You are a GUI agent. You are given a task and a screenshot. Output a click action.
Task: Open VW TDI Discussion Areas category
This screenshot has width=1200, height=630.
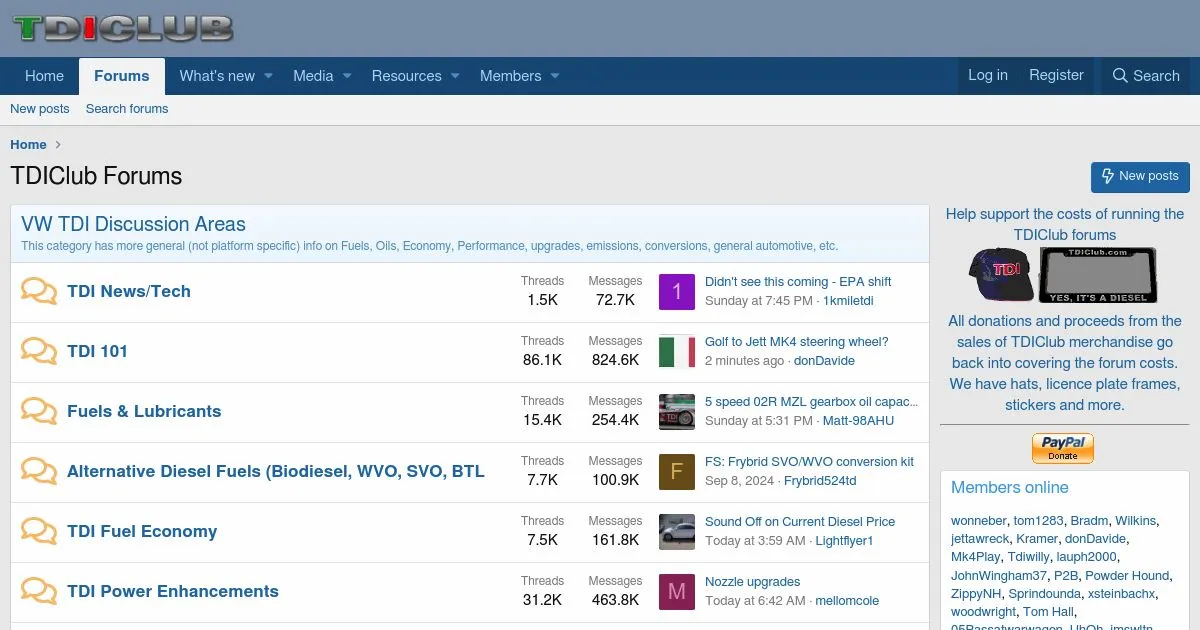point(133,224)
